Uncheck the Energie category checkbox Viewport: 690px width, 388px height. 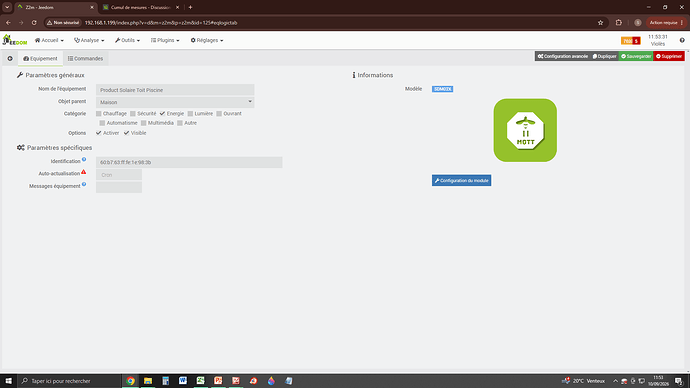[x=162, y=113]
